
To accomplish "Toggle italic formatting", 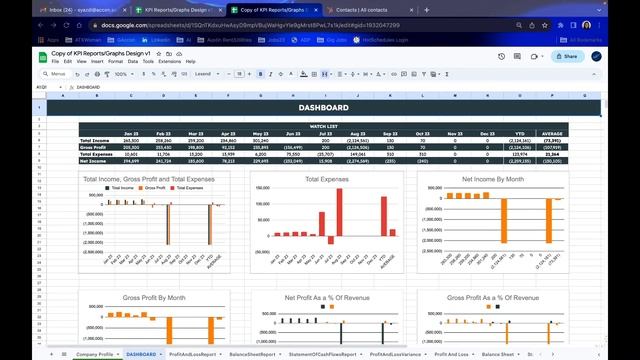I will 271,74.
